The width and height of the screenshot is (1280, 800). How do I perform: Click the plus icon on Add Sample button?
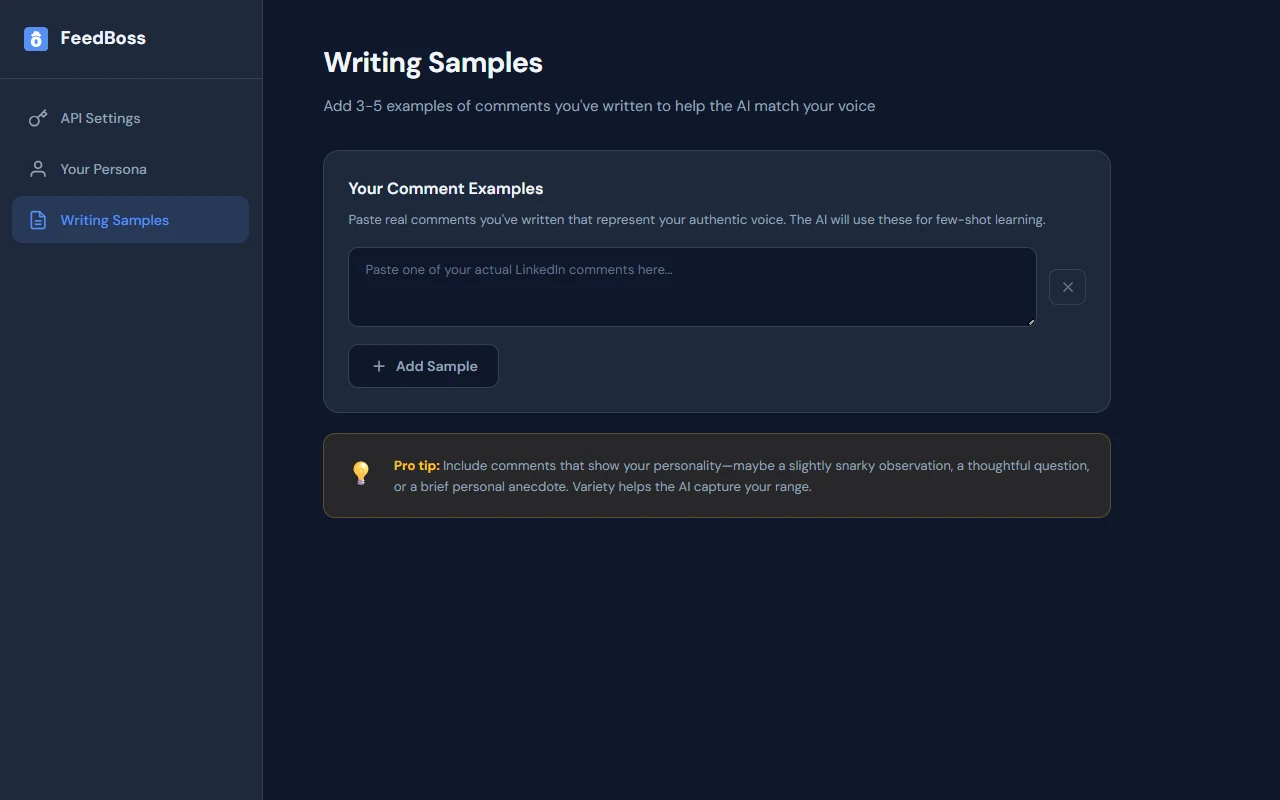tap(378, 366)
